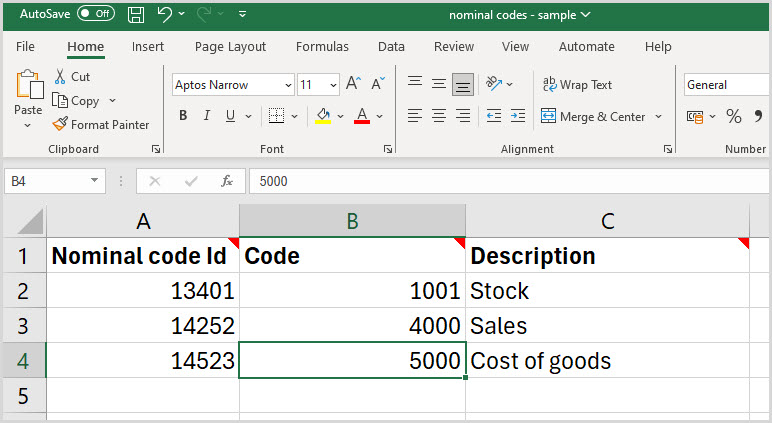The width and height of the screenshot is (772, 423).
Task: Click the Increase Indent icon
Action: (518, 116)
